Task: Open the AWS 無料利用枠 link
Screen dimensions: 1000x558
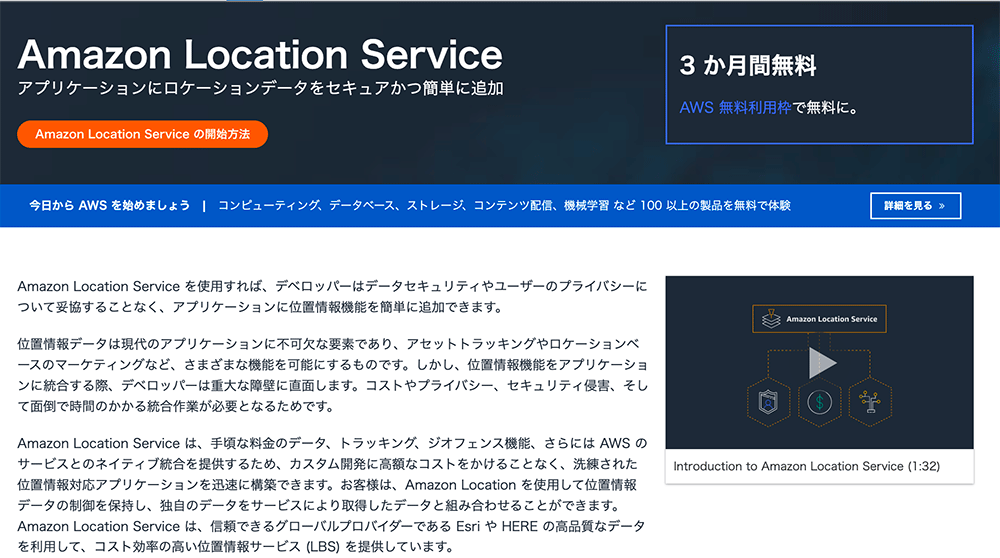Action: click(x=735, y=107)
